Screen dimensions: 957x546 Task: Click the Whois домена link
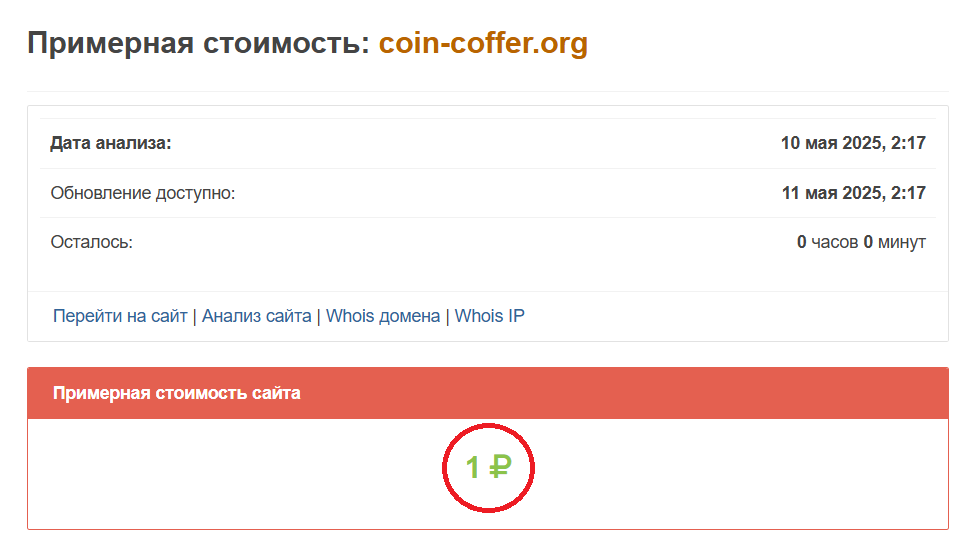pyautogui.click(x=383, y=316)
